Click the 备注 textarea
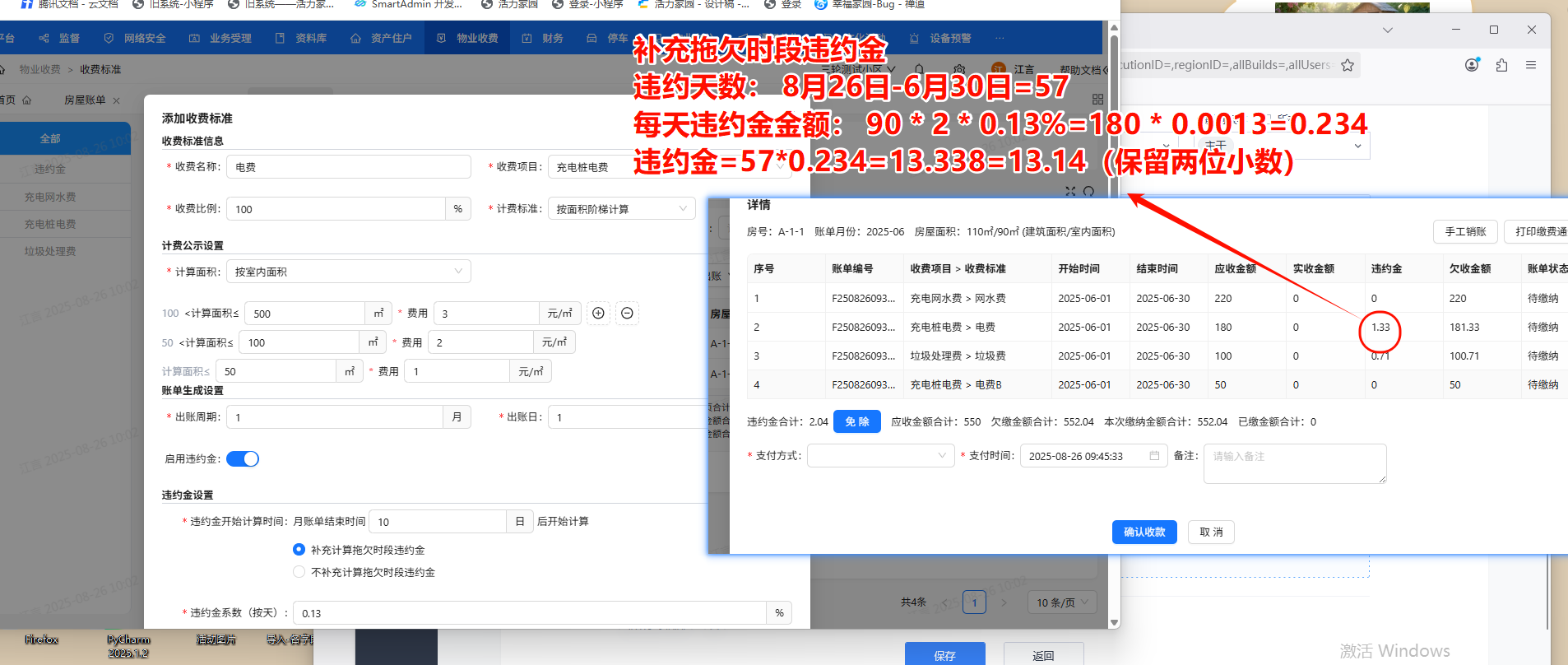Screen dimensions: 1568x665 tap(1295, 463)
